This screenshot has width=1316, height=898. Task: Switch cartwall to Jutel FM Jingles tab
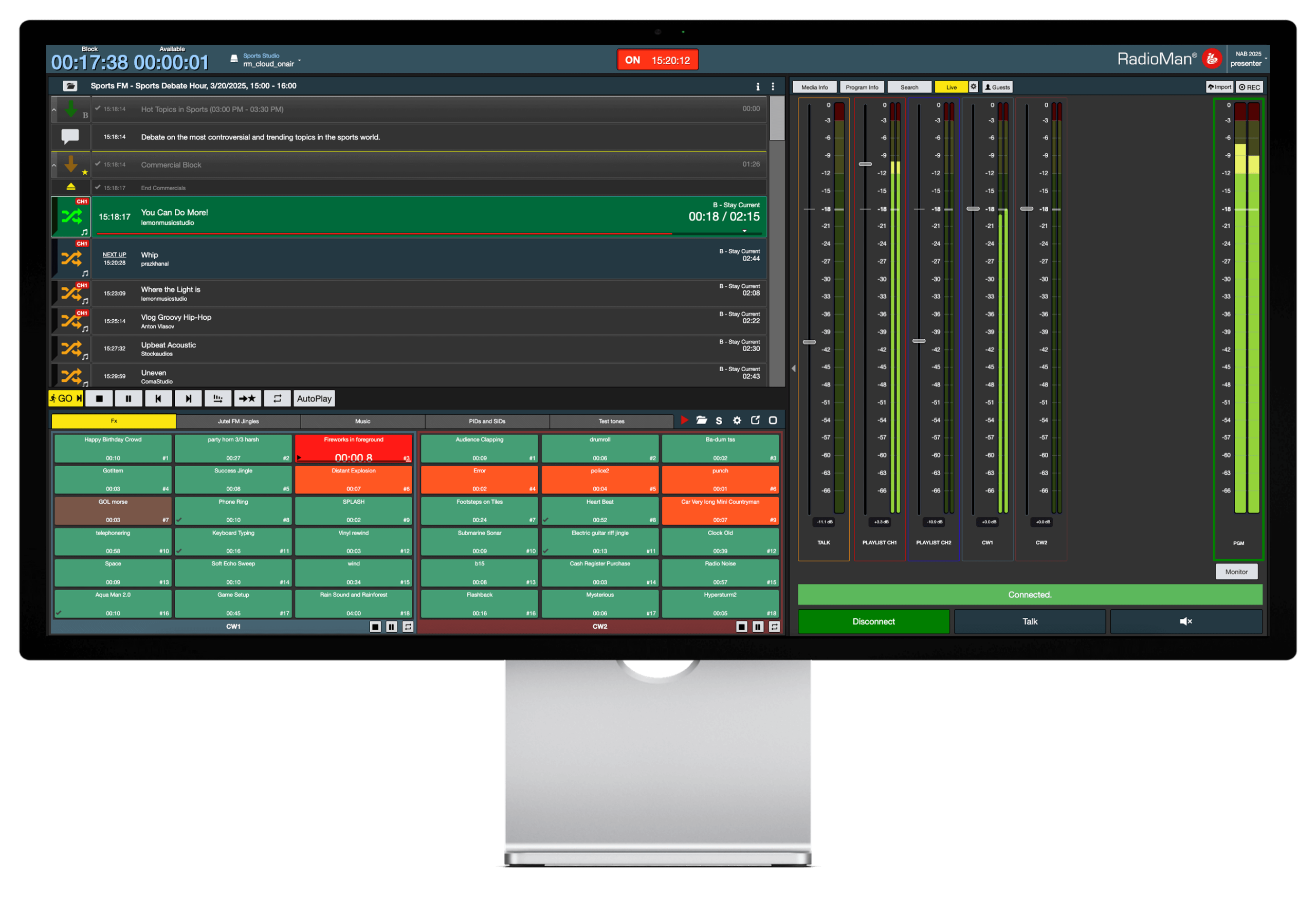239,421
